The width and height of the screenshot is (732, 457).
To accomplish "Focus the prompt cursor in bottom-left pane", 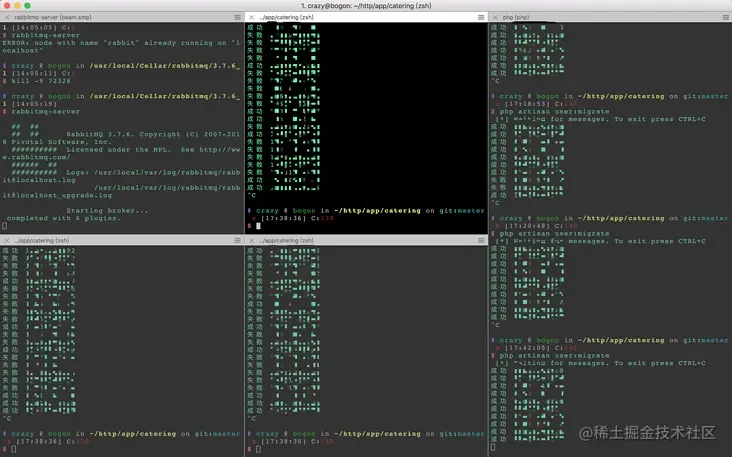I will click(14, 449).
